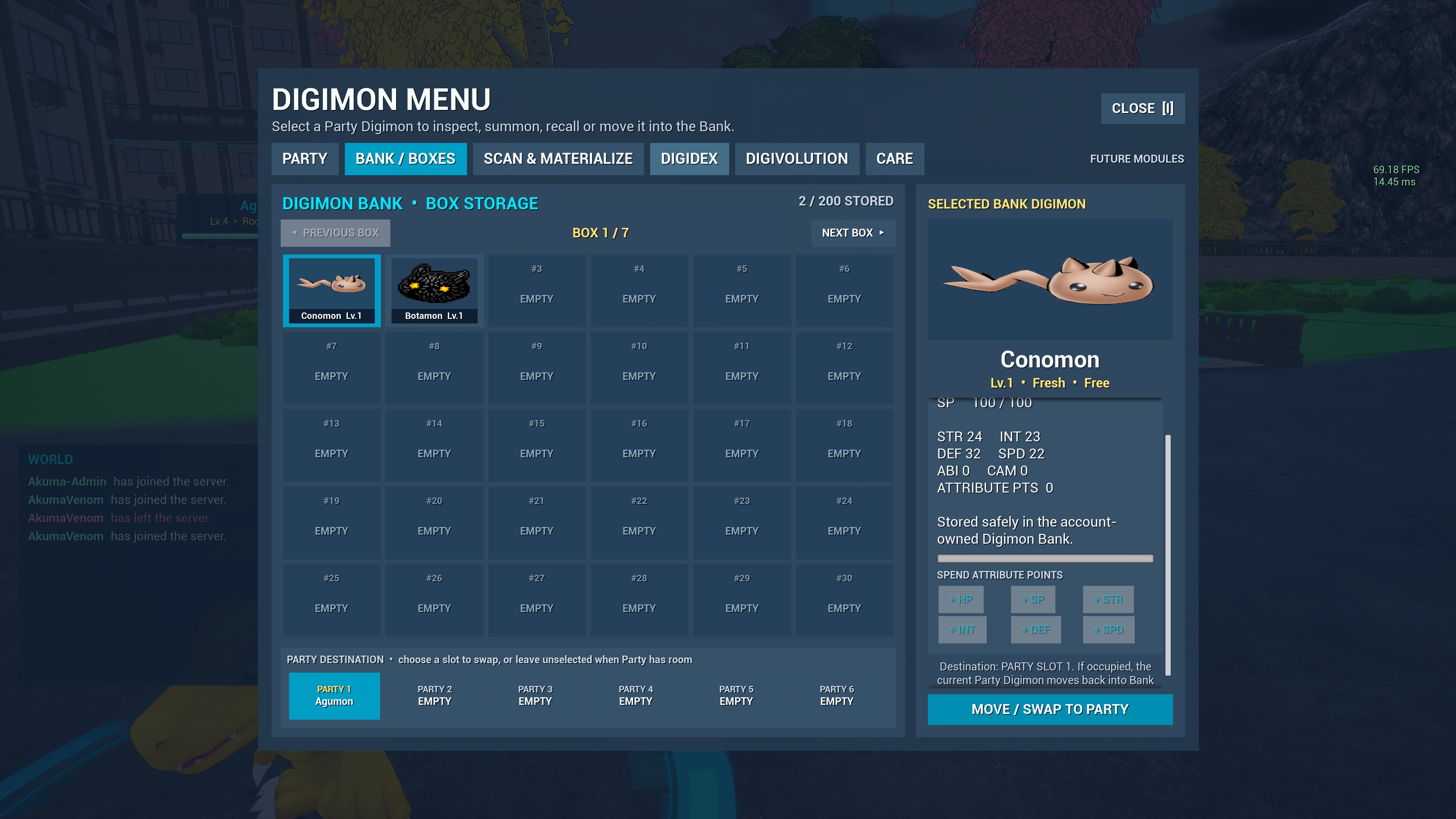Click the PREVIOUS BOX button

coord(335,233)
